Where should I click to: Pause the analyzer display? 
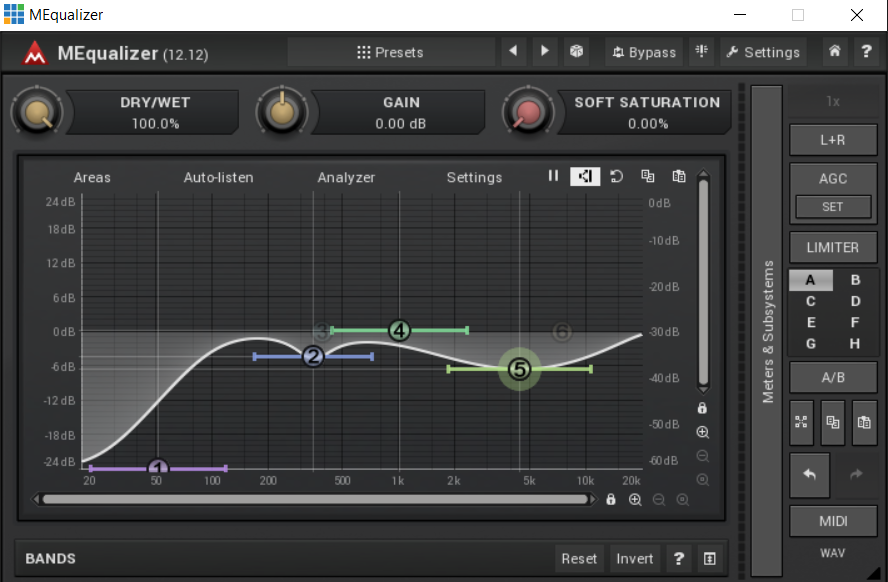point(553,176)
